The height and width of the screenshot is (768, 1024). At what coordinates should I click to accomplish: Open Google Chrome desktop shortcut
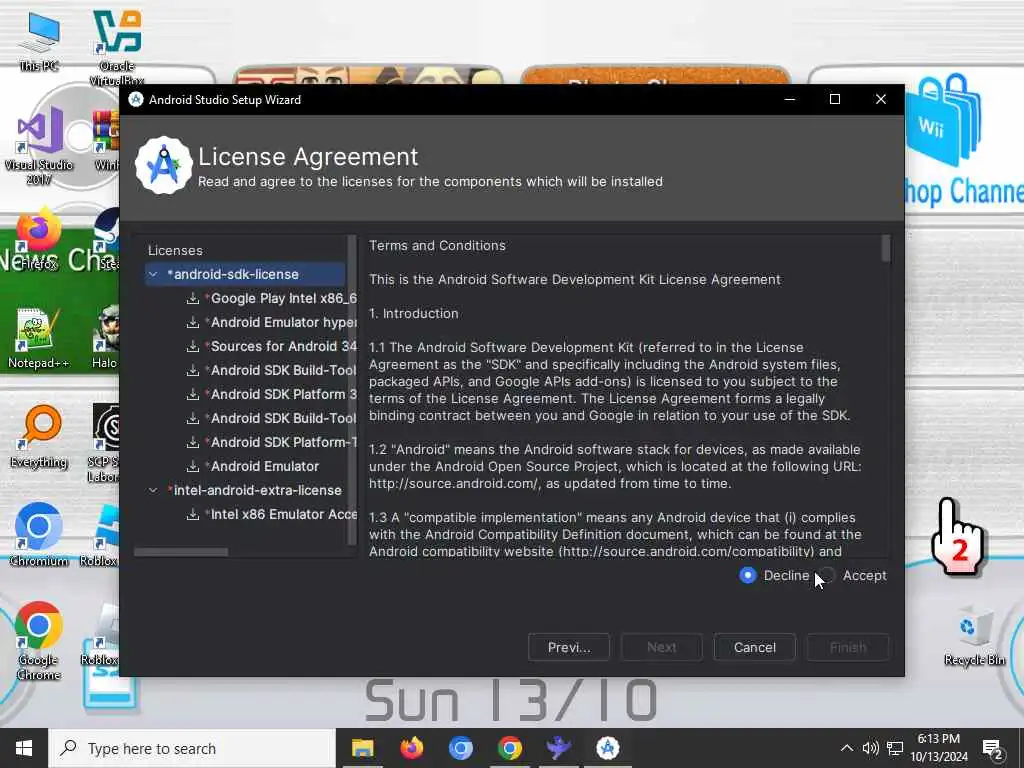click(x=39, y=641)
